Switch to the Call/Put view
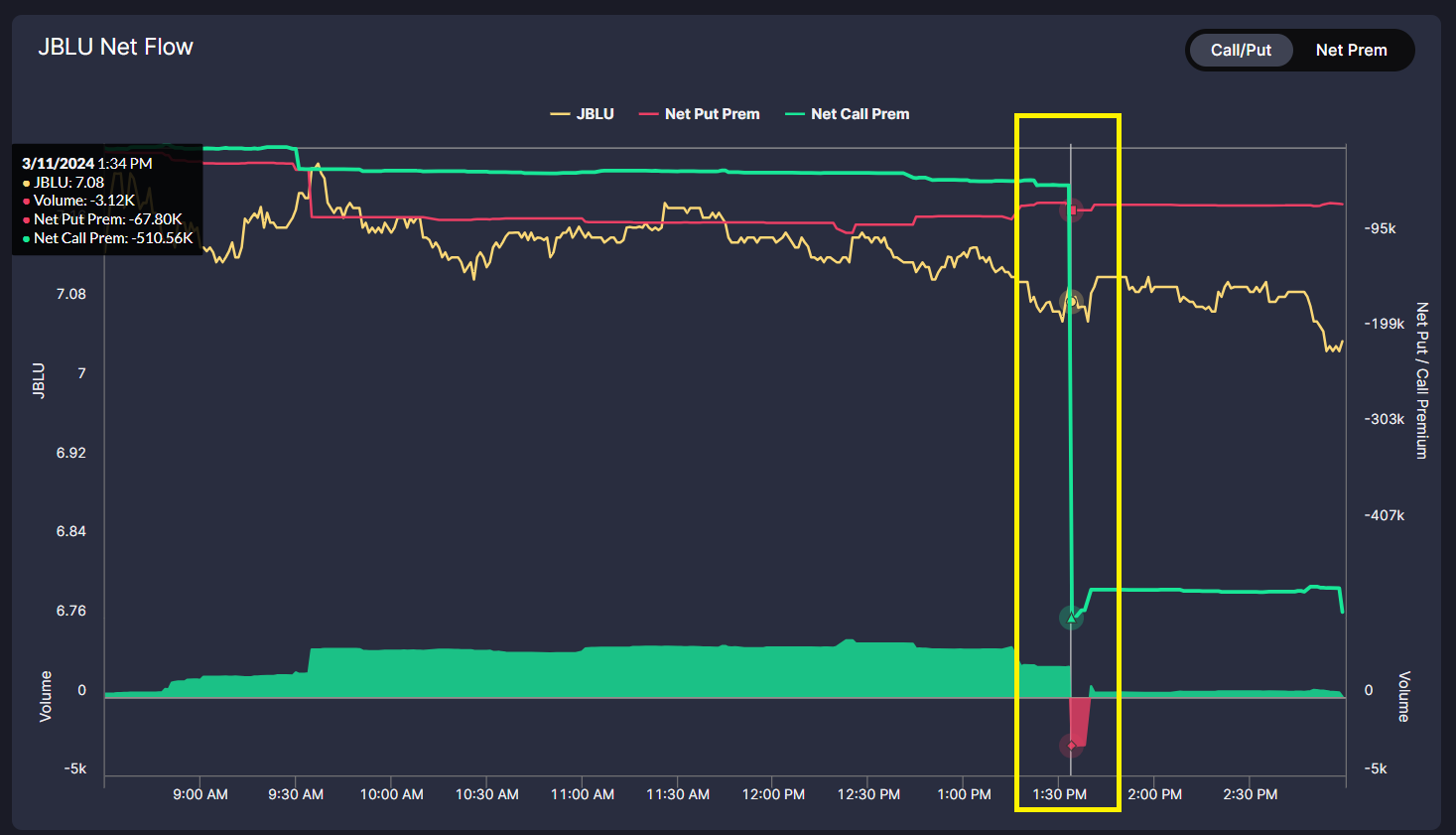Screen dimensions: 1456x835 [1241, 50]
